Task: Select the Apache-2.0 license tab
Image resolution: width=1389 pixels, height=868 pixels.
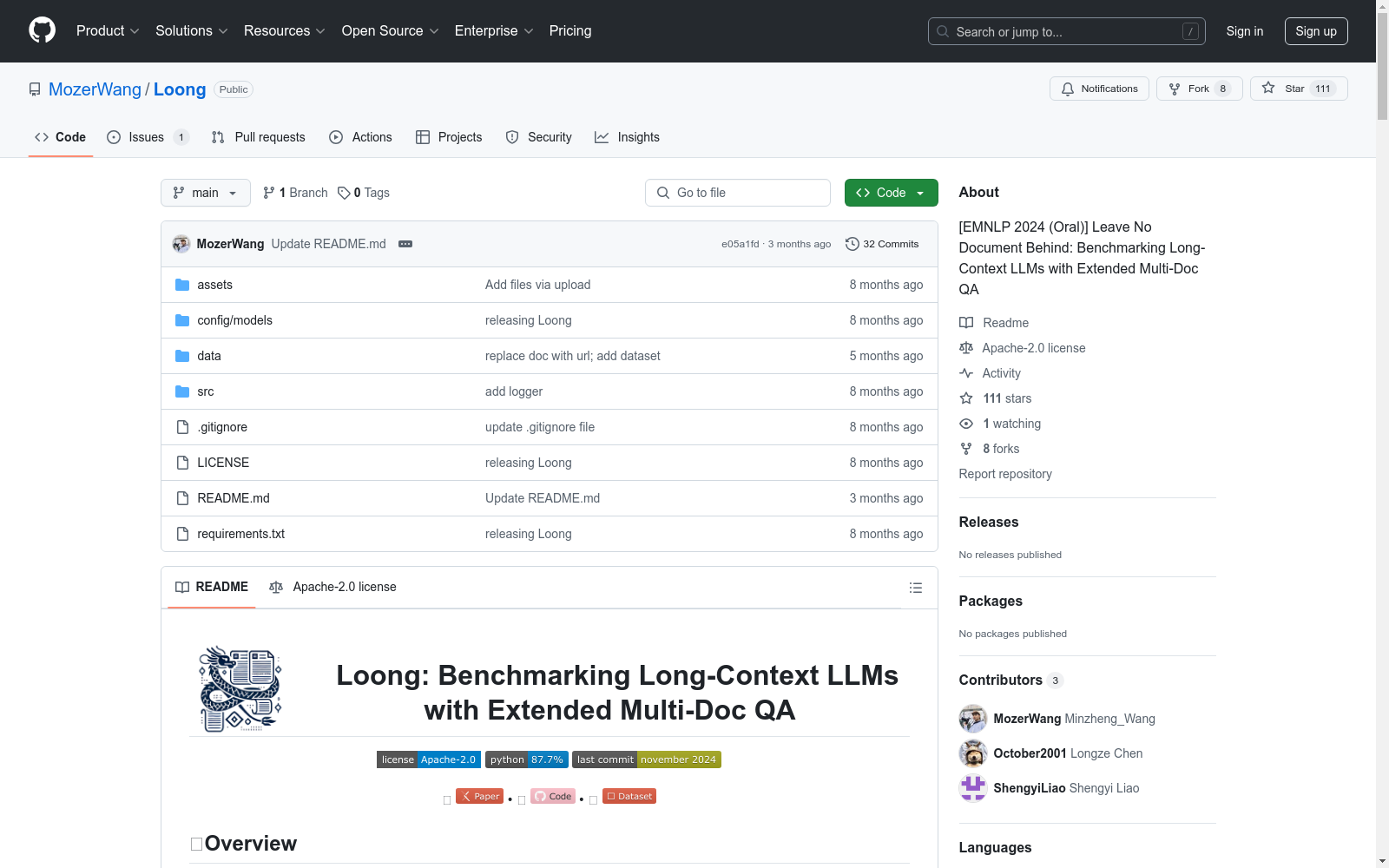Action: click(x=333, y=588)
